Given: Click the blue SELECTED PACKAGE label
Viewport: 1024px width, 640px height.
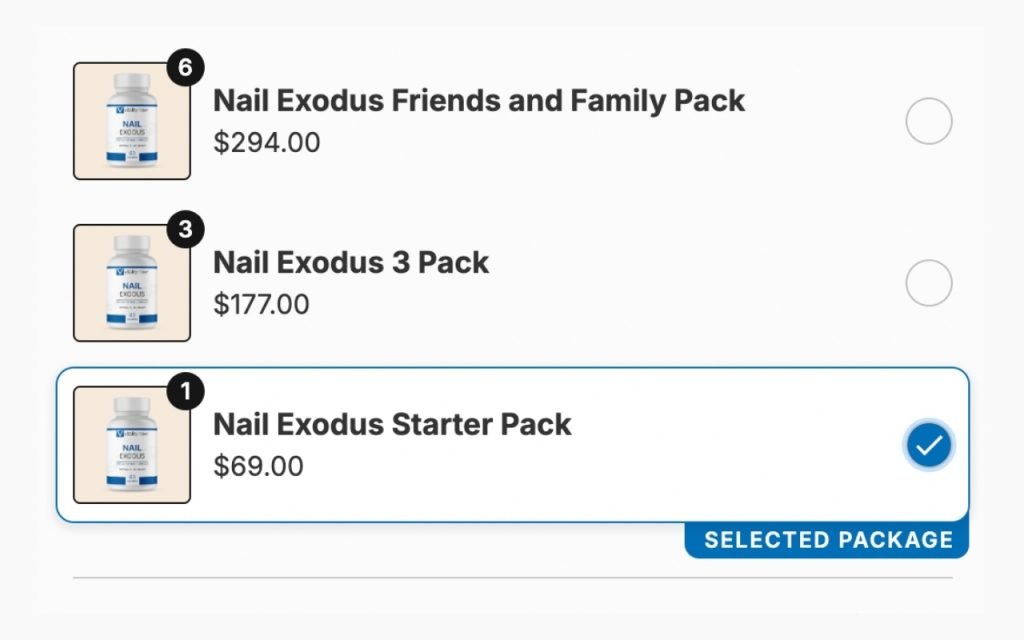Looking at the screenshot, I should 827,540.
